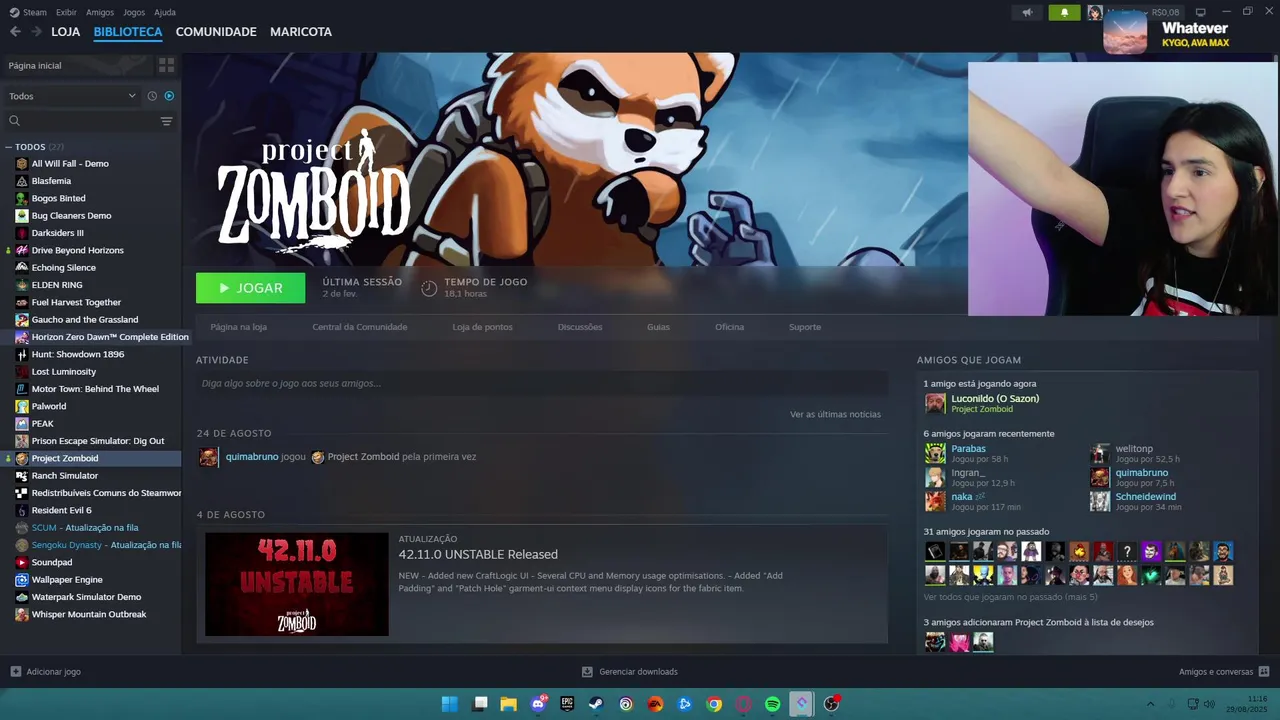The width and height of the screenshot is (1280, 720).
Task: Open the LOJA tab
Action: [x=66, y=32]
